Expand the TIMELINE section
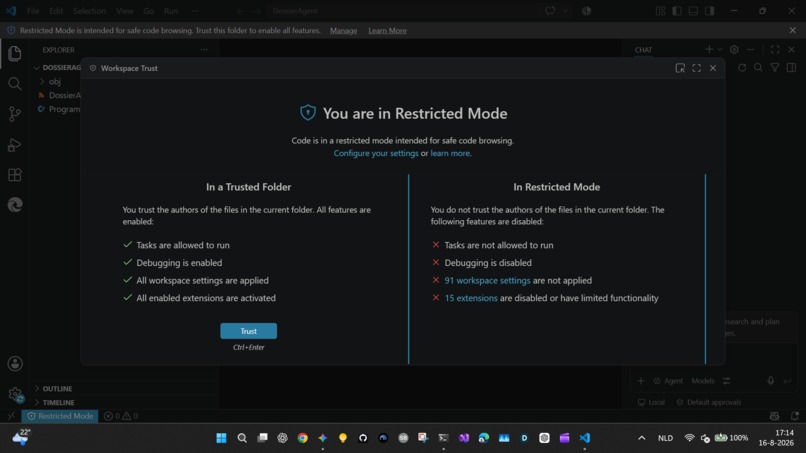806x453 pixels. point(58,403)
